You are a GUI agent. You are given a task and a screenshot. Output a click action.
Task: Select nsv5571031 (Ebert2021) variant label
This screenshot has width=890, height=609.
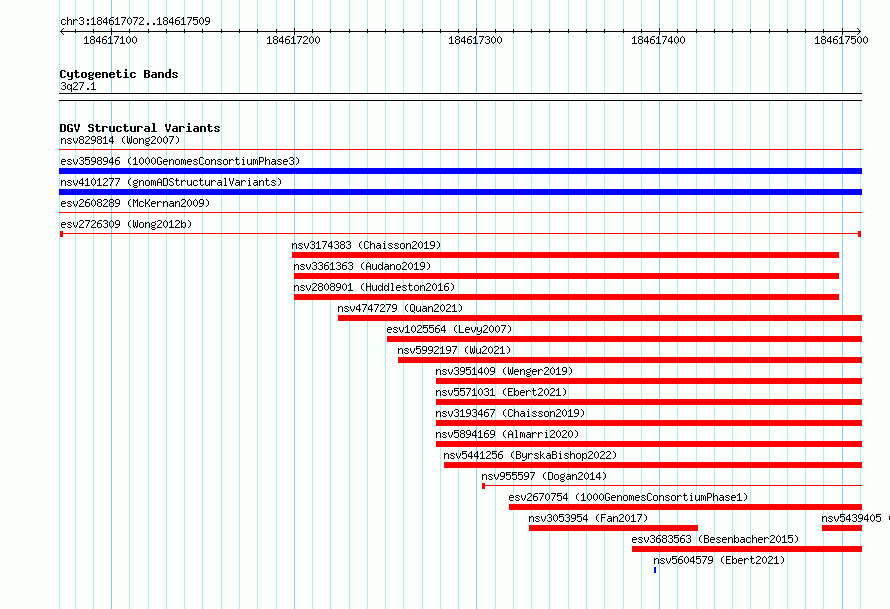point(501,392)
